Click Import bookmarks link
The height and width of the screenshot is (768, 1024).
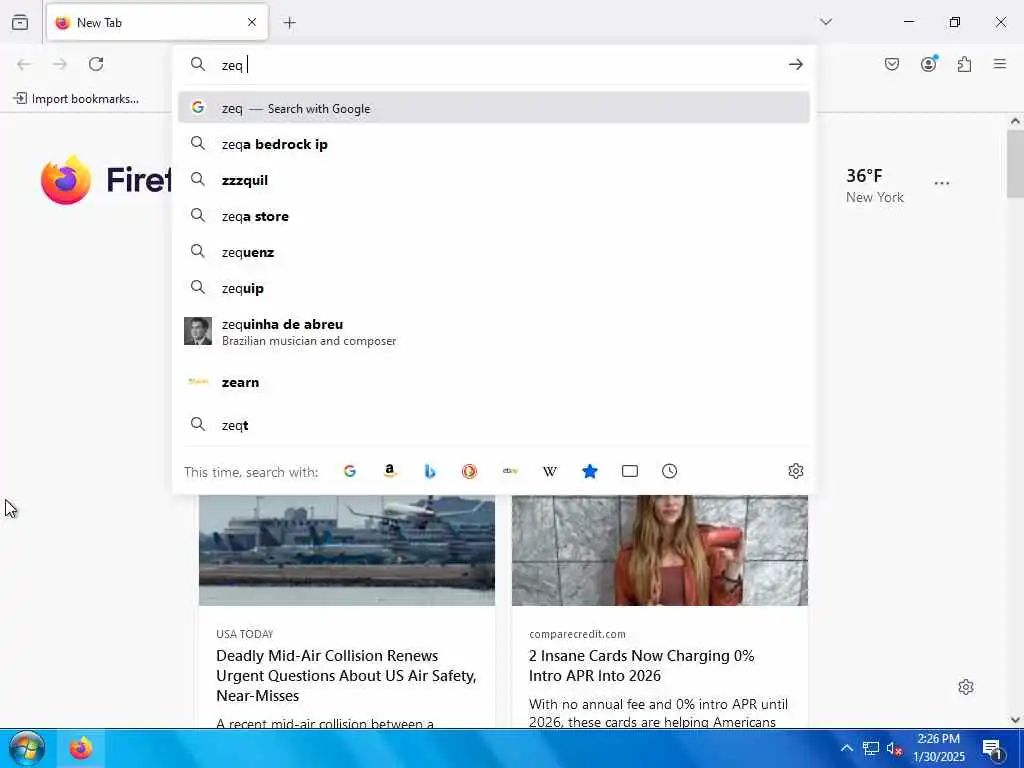coord(76,99)
